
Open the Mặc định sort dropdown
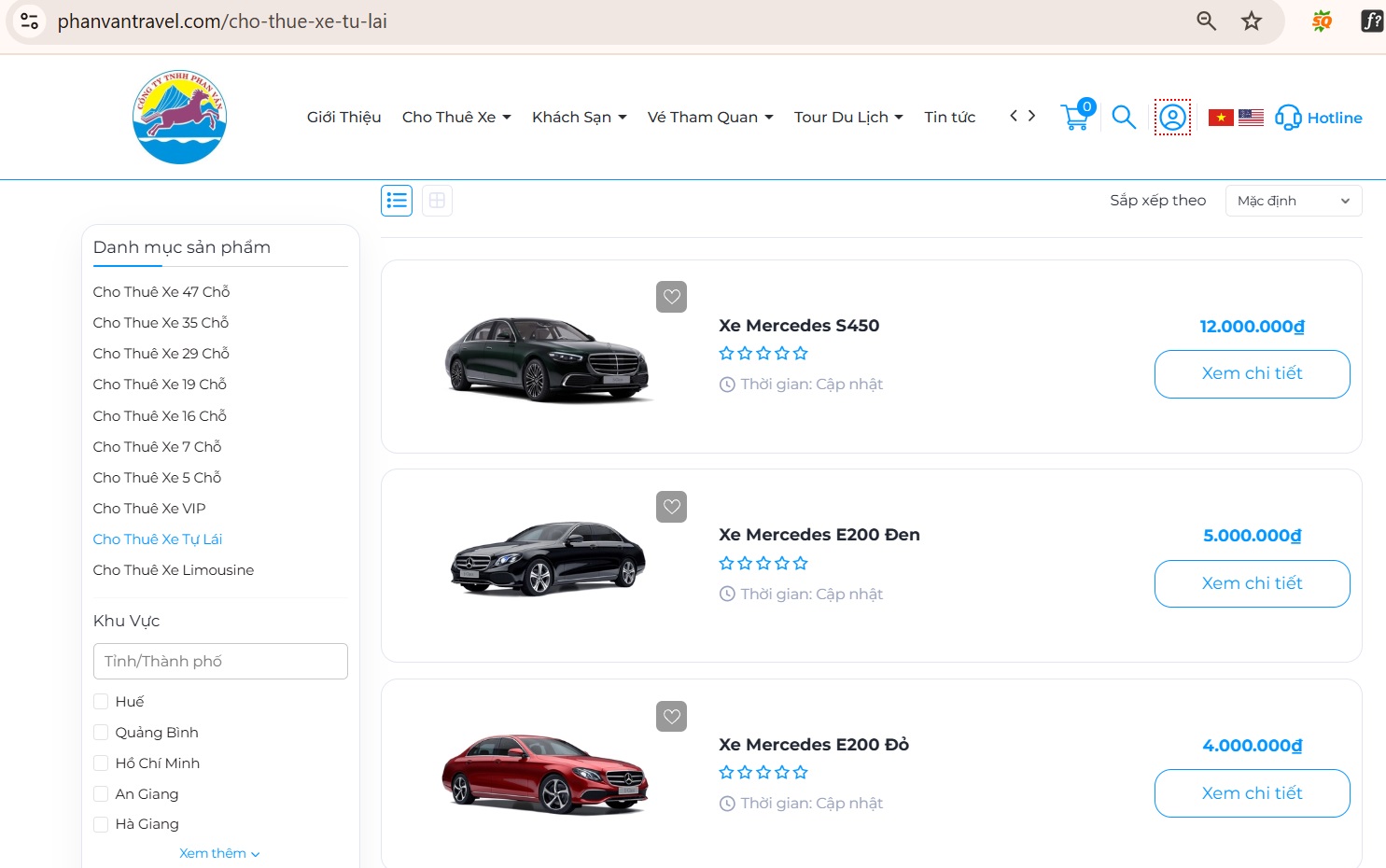pyautogui.click(x=1294, y=200)
